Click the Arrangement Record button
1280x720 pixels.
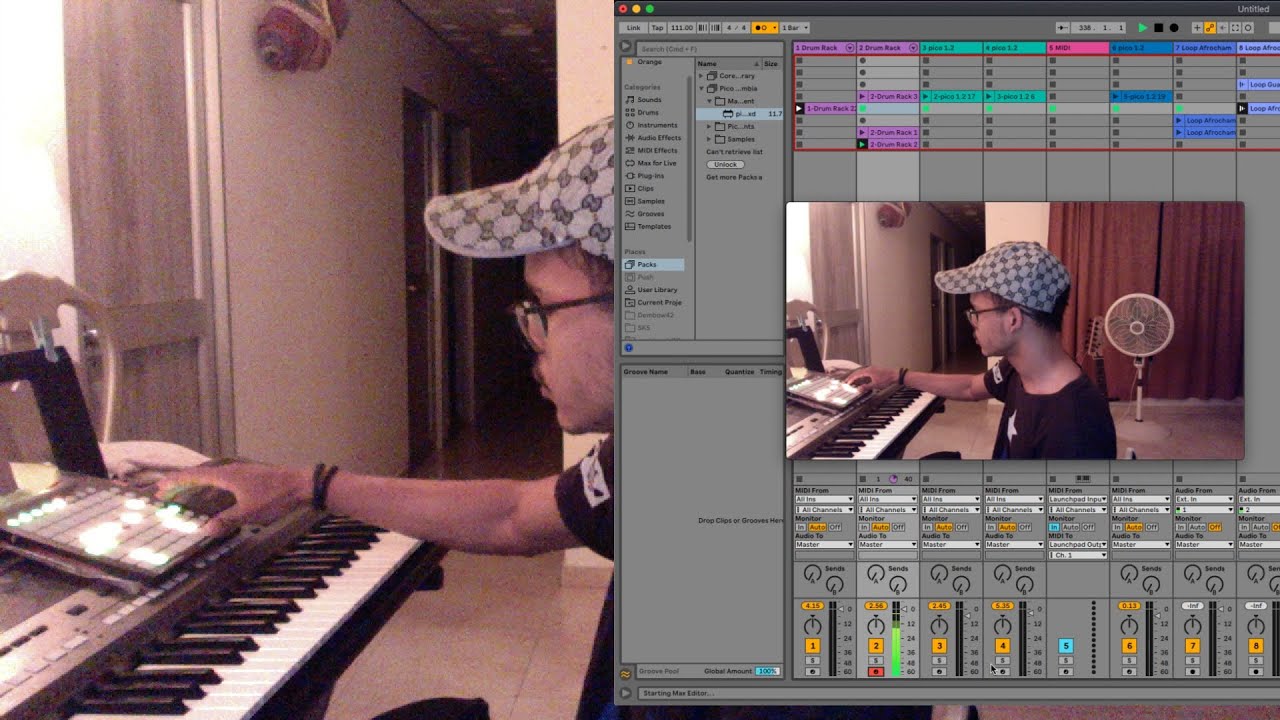point(1174,28)
